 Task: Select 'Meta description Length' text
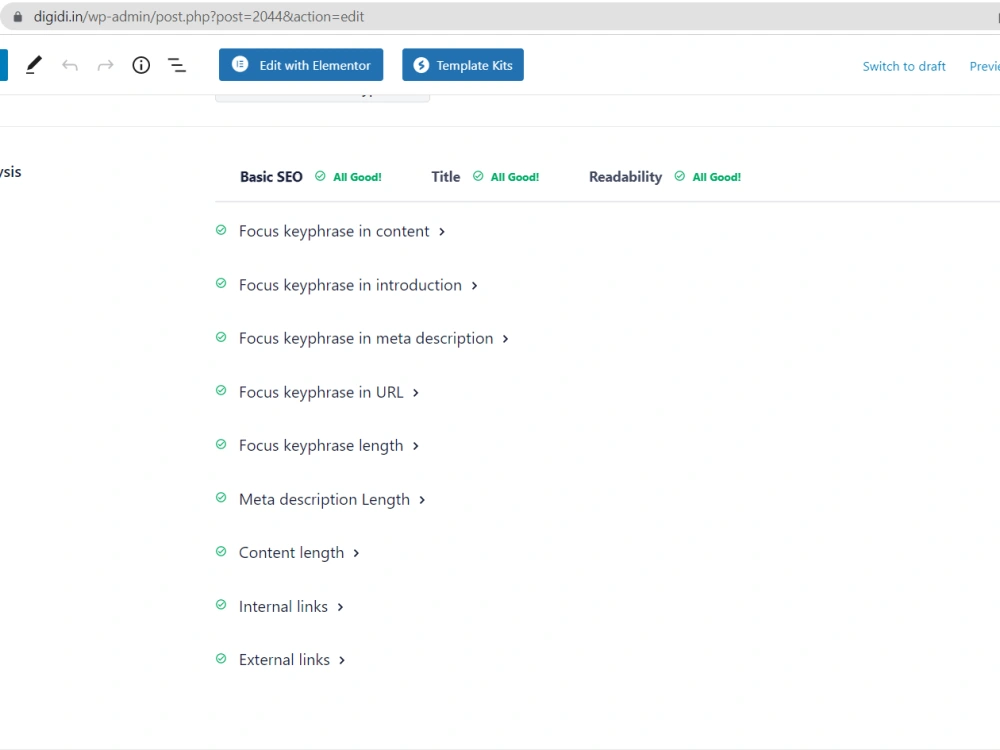coord(324,499)
